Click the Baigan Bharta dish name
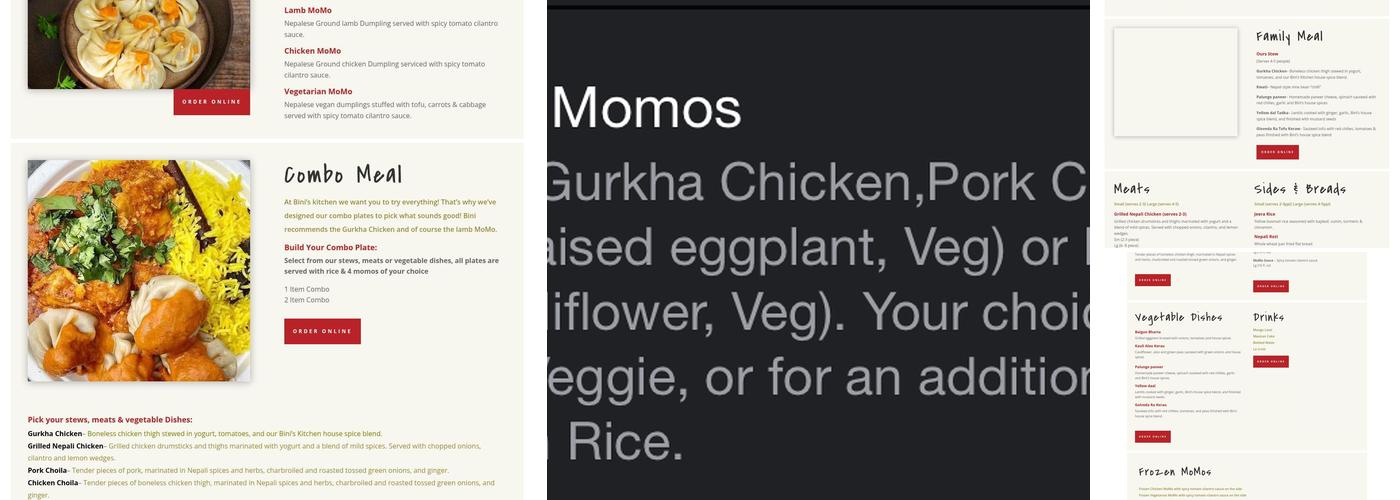Image resolution: width=1400 pixels, height=500 pixels. pyautogui.click(x=1147, y=332)
